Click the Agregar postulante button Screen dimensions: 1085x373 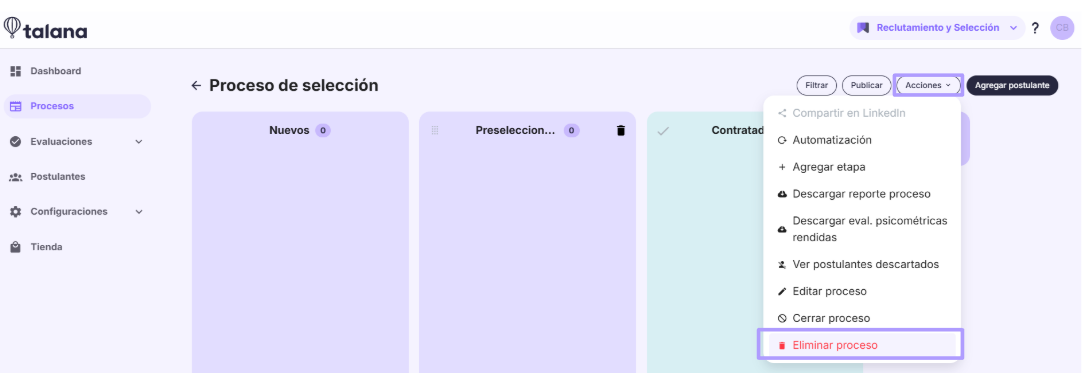[1012, 85]
